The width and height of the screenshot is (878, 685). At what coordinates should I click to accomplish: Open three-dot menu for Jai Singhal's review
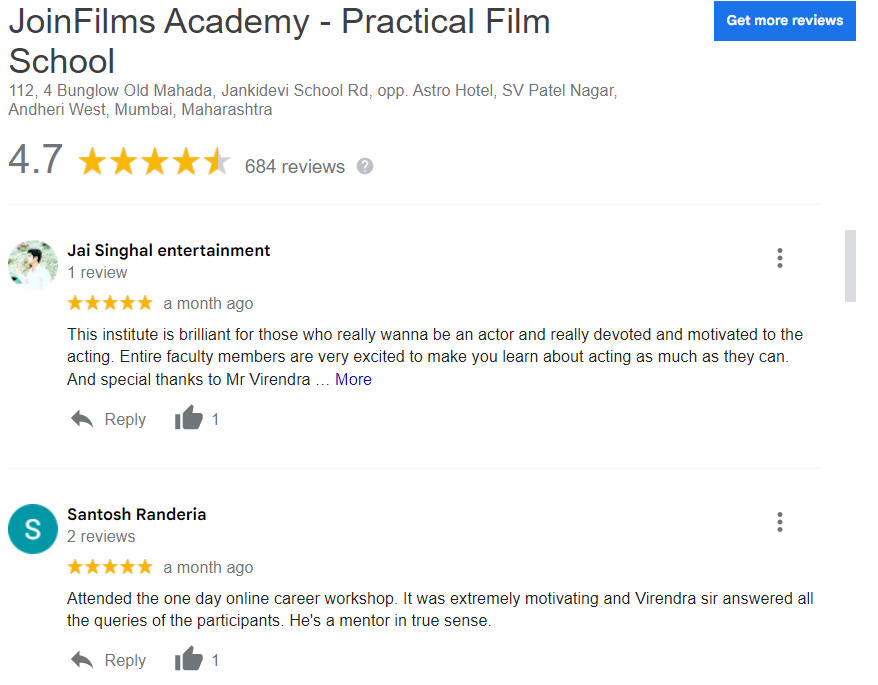click(x=780, y=258)
